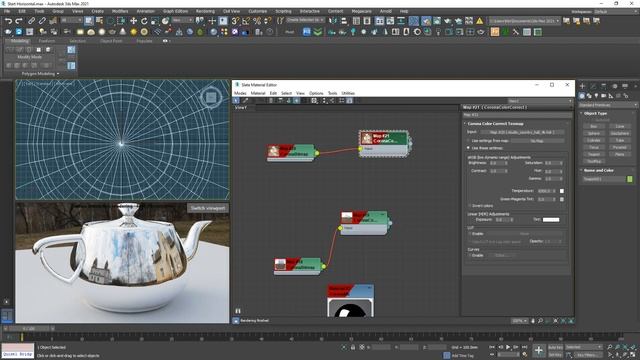The height and width of the screenshot is (360, 640).
Task: Click the No Map button
Action: click(537, 140)
